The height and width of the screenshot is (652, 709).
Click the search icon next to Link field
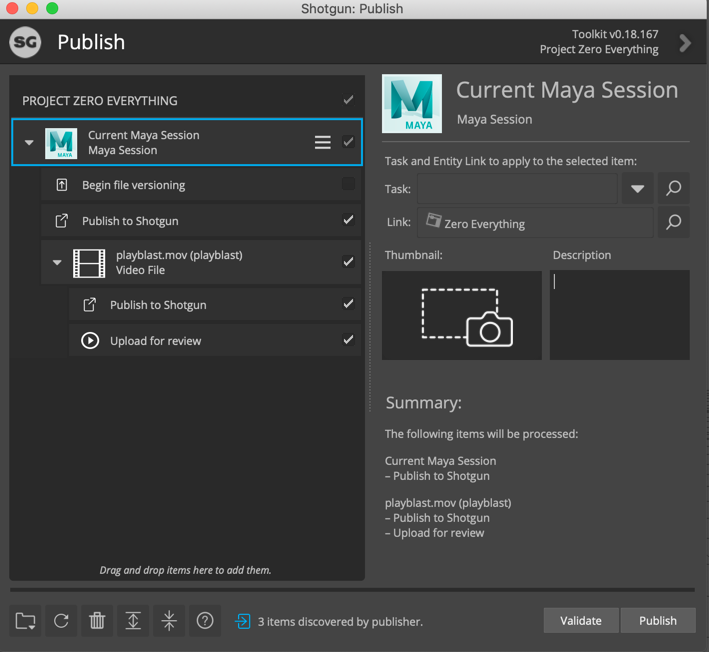coord(673,223)
